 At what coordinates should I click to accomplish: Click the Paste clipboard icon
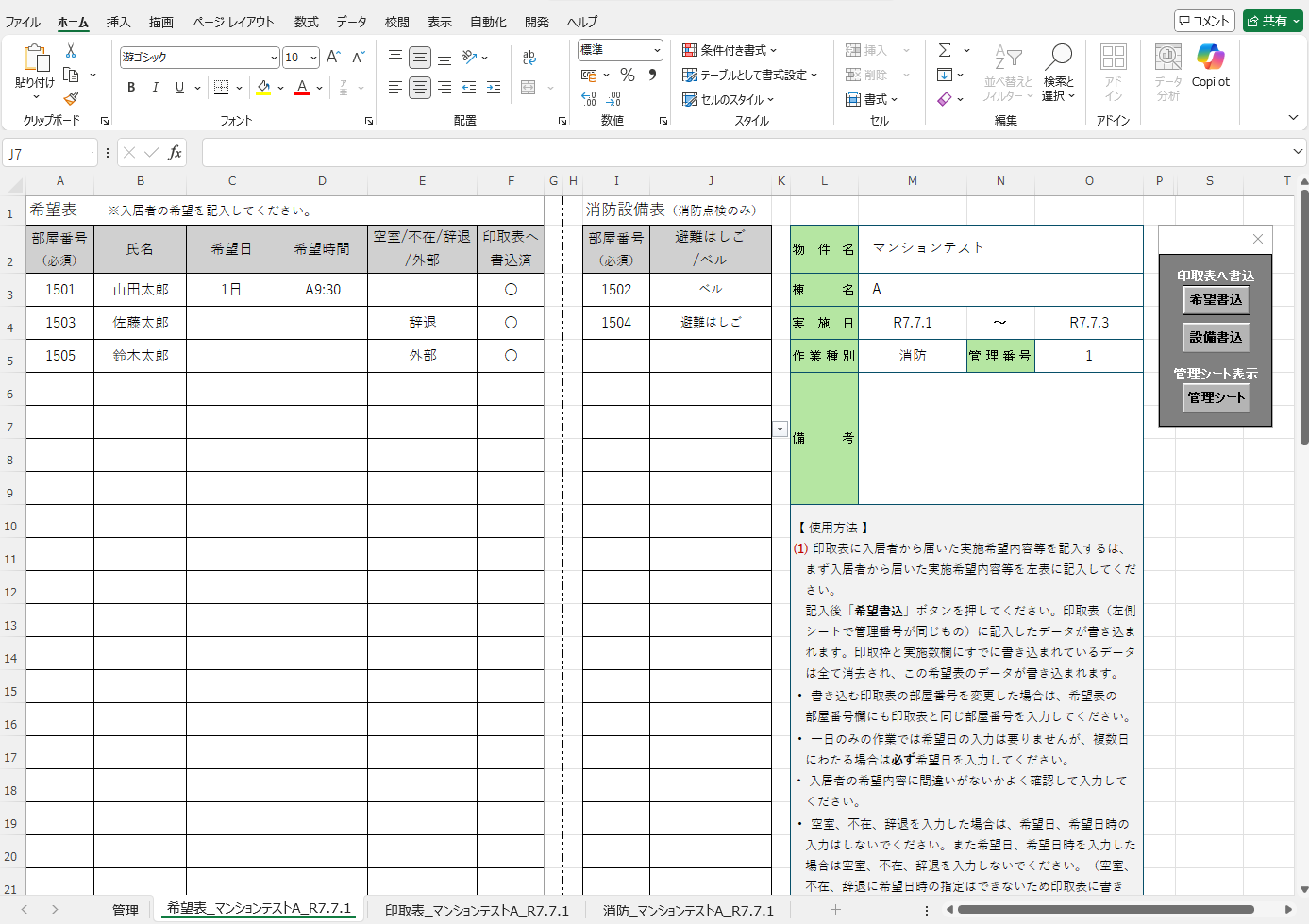point(35,59)
